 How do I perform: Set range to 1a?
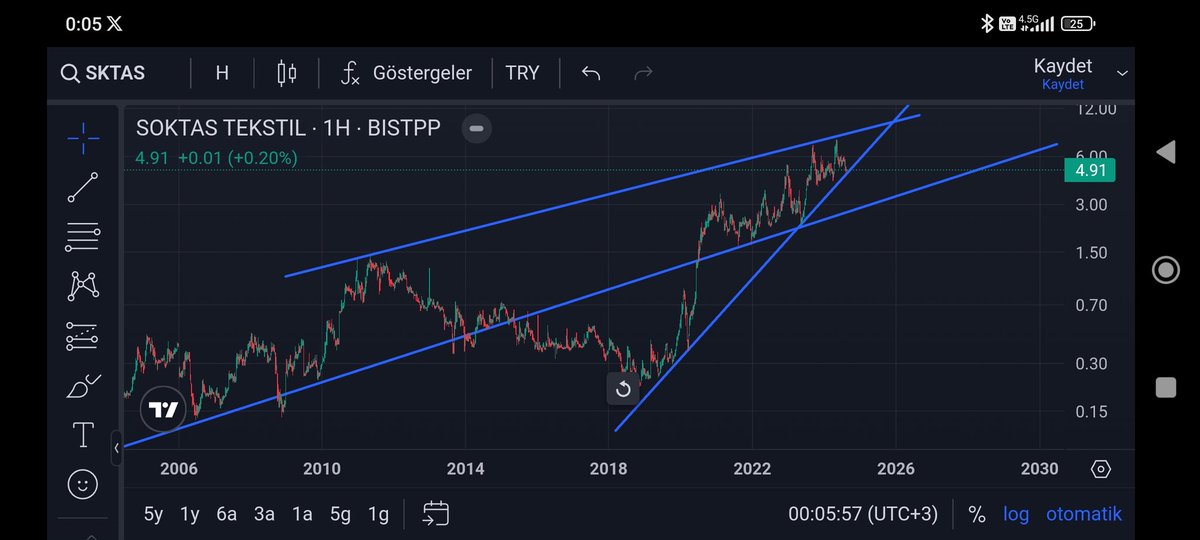tap(302, 514)
